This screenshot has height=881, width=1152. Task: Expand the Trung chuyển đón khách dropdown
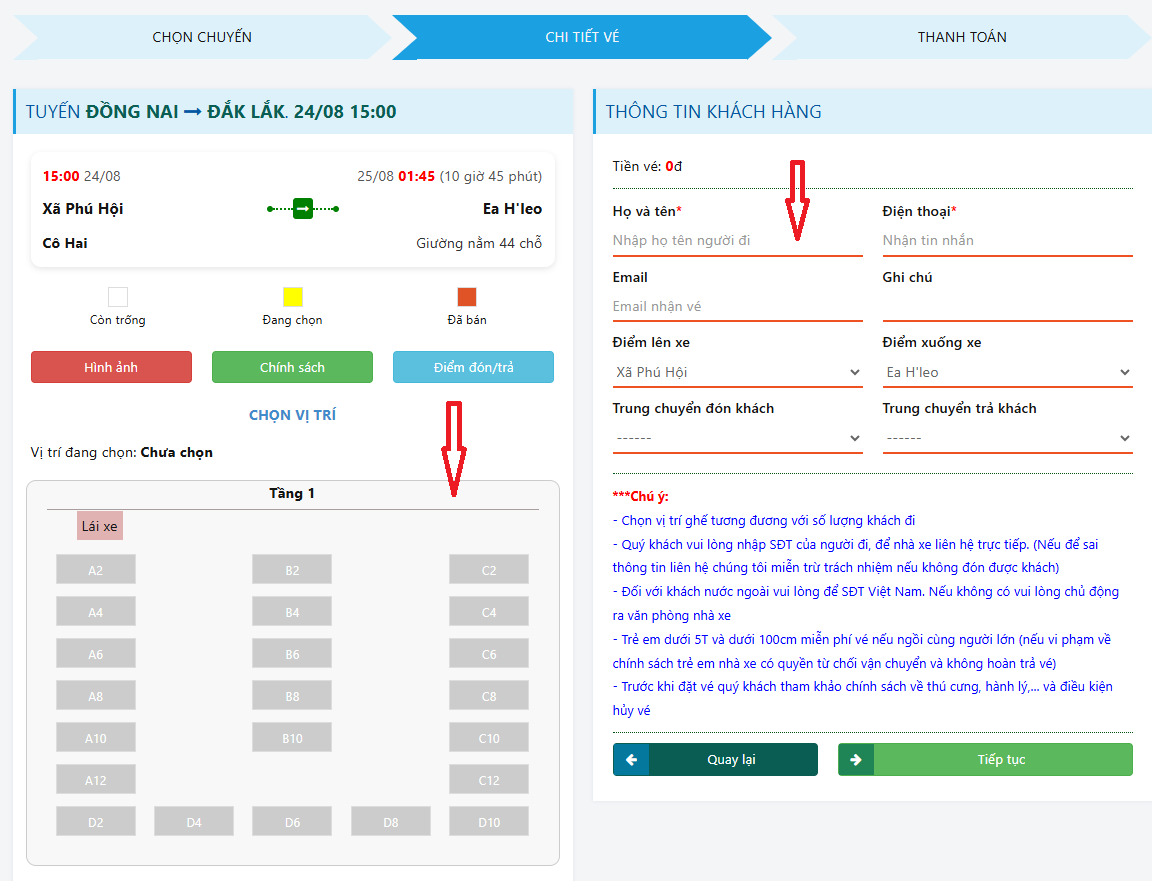(737, 438)
